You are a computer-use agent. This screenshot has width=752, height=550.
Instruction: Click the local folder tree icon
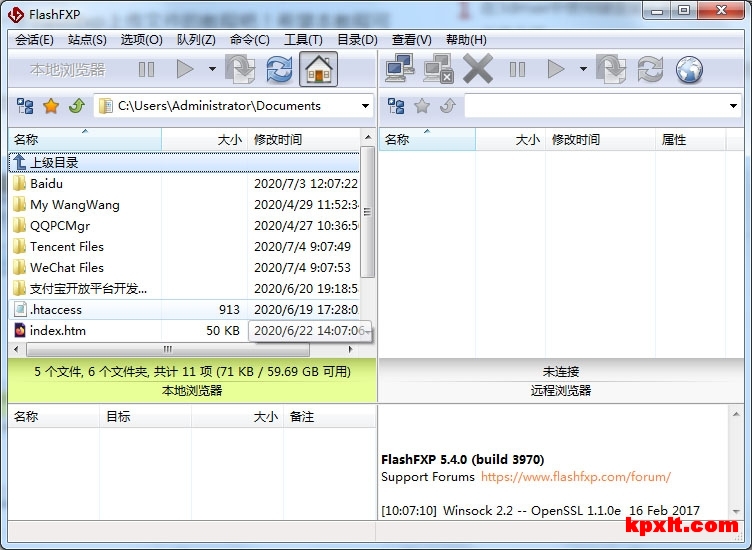pyautogui.click(x=25, y=106)
